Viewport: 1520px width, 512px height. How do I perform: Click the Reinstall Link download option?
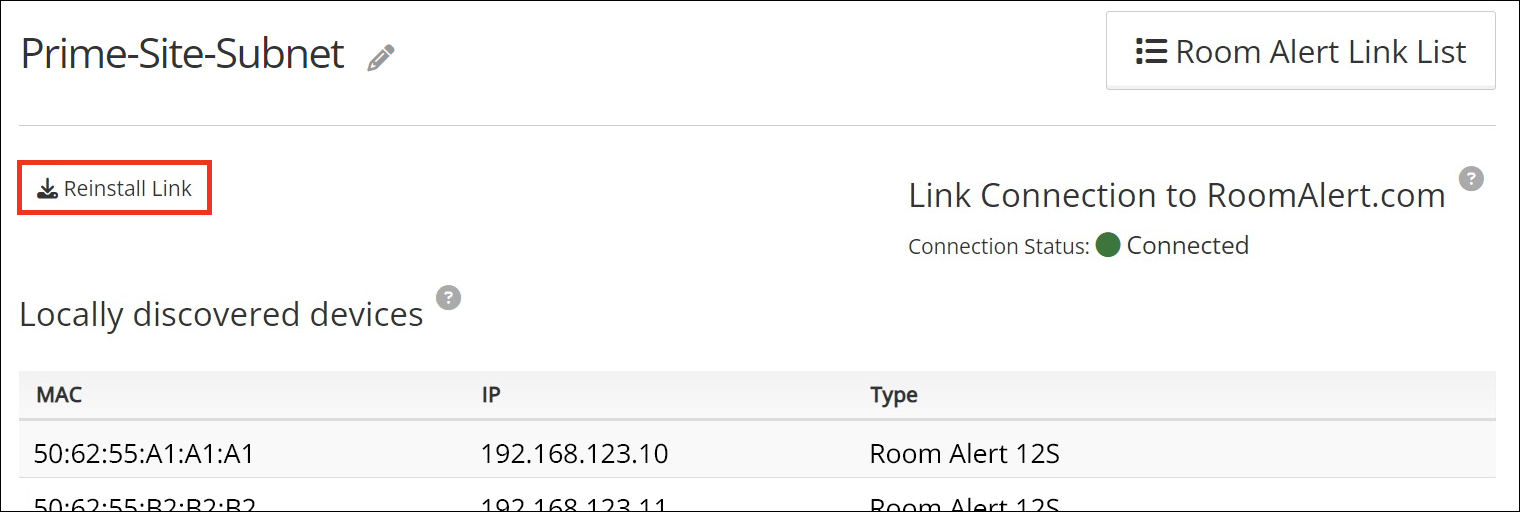[x=115, y=188]
